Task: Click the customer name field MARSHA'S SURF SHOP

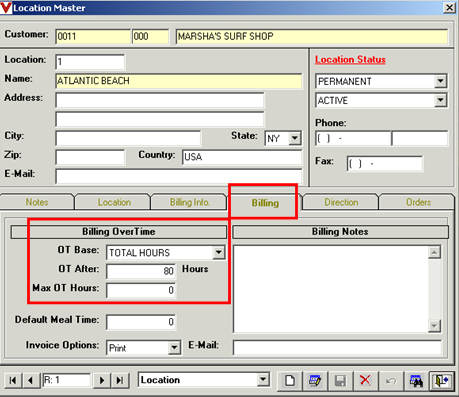Action: 311,36
